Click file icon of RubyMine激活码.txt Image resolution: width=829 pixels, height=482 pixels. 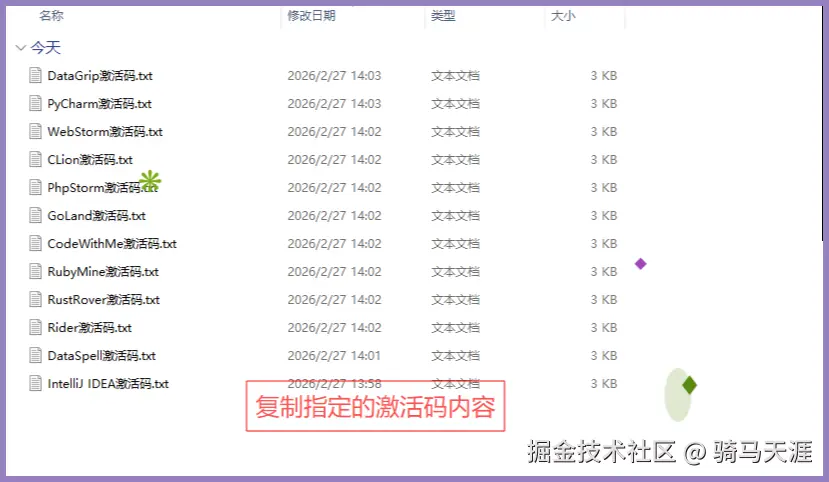pyautogui.click(x=35, y=272)
